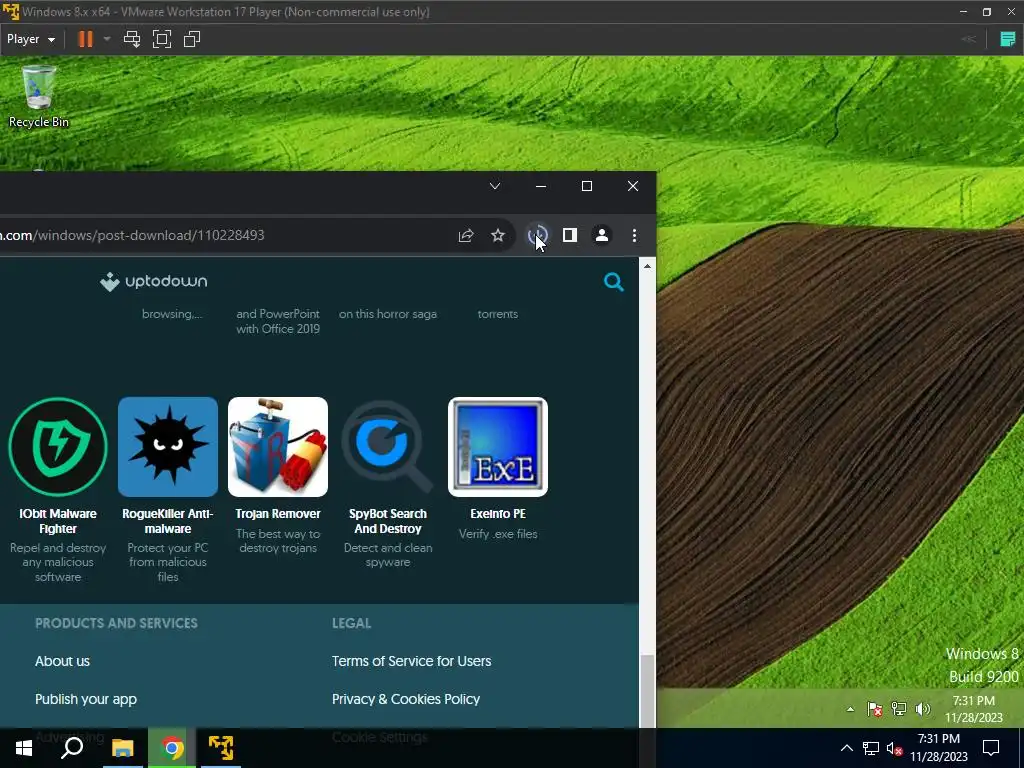Screen dimensions: 1024x768
Task: Click the 'LEGAL' footer heading
Action: [351, 623]
